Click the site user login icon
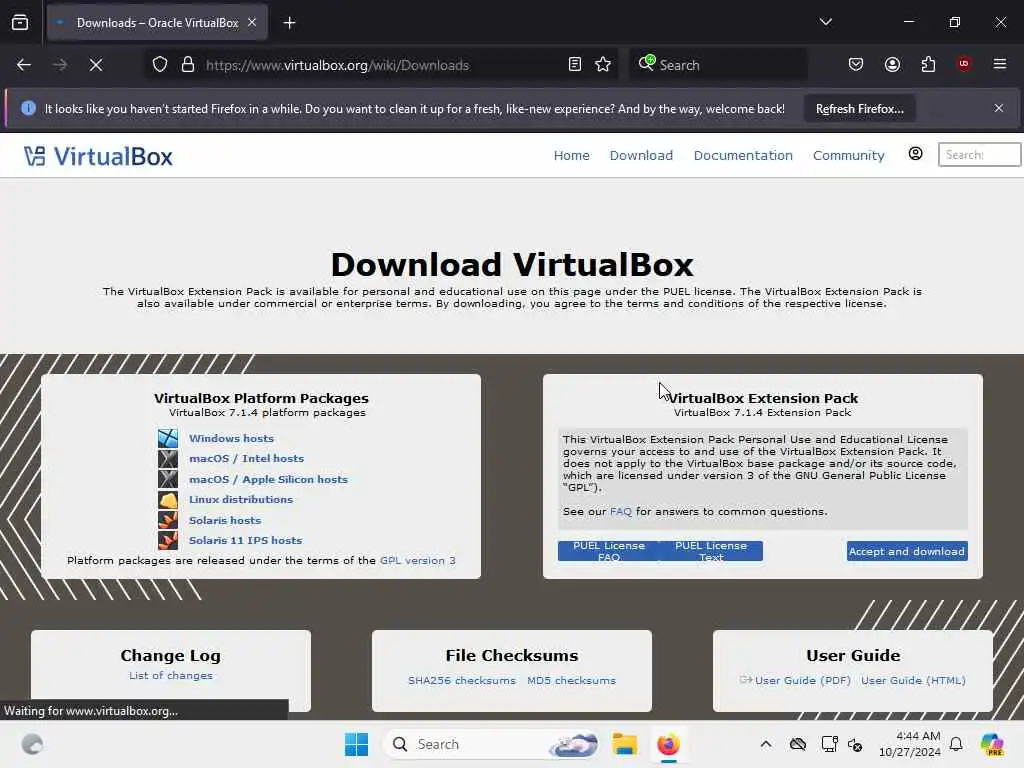This screenshot has width=1024, height=768. click(x=916, y=153)
